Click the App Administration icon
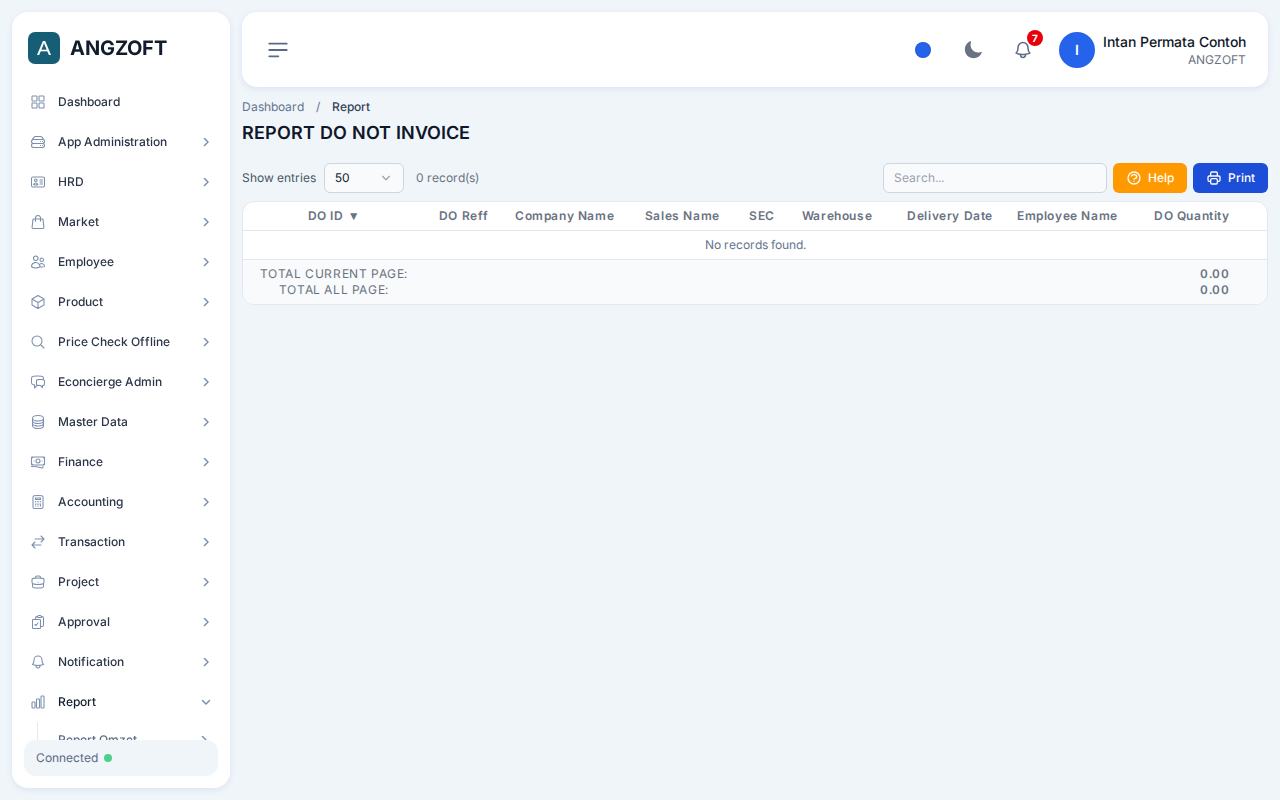Screen dimensions: 1280x800 click(38, 142)
